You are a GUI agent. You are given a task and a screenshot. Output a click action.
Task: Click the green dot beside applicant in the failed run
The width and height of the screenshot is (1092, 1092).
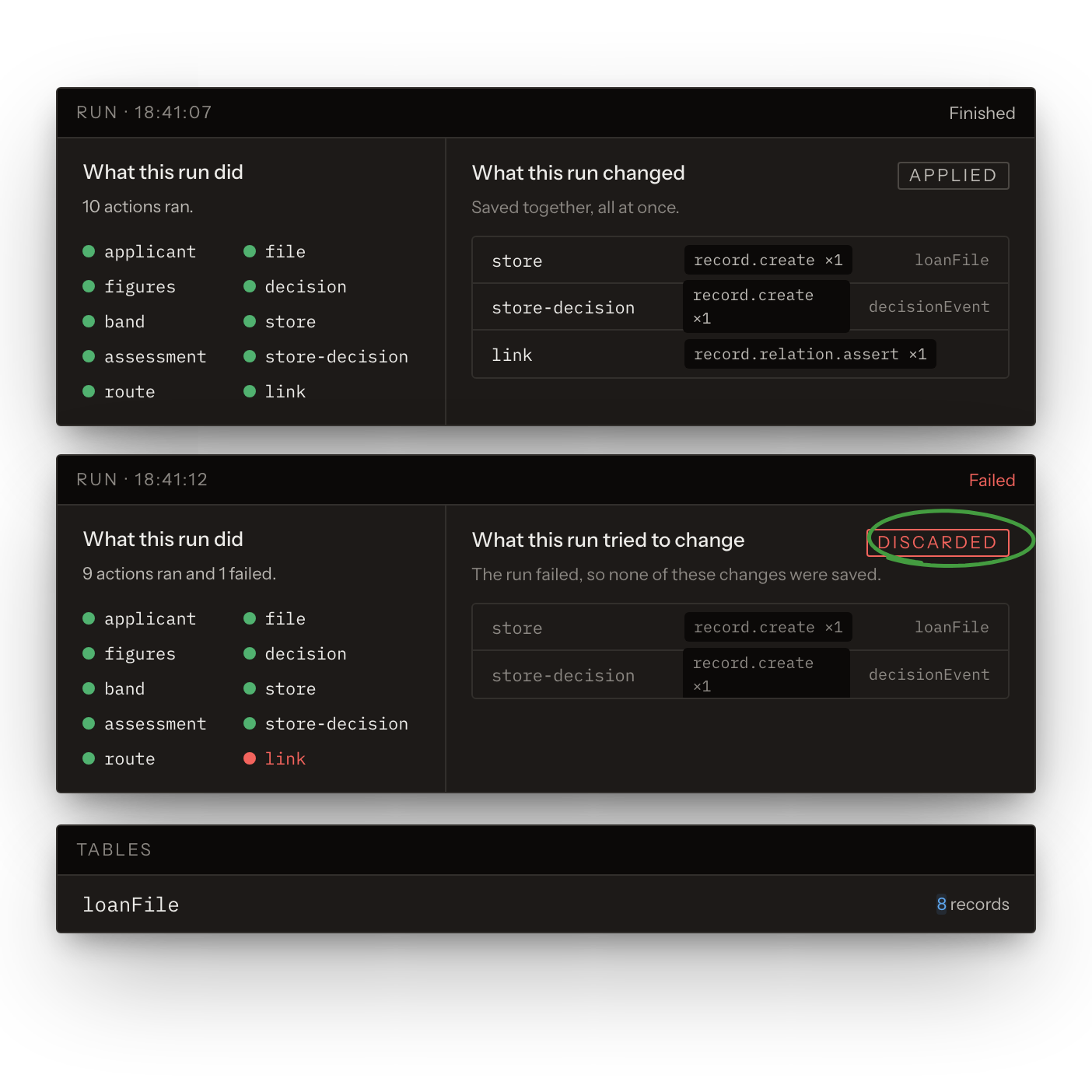(89, 618)
